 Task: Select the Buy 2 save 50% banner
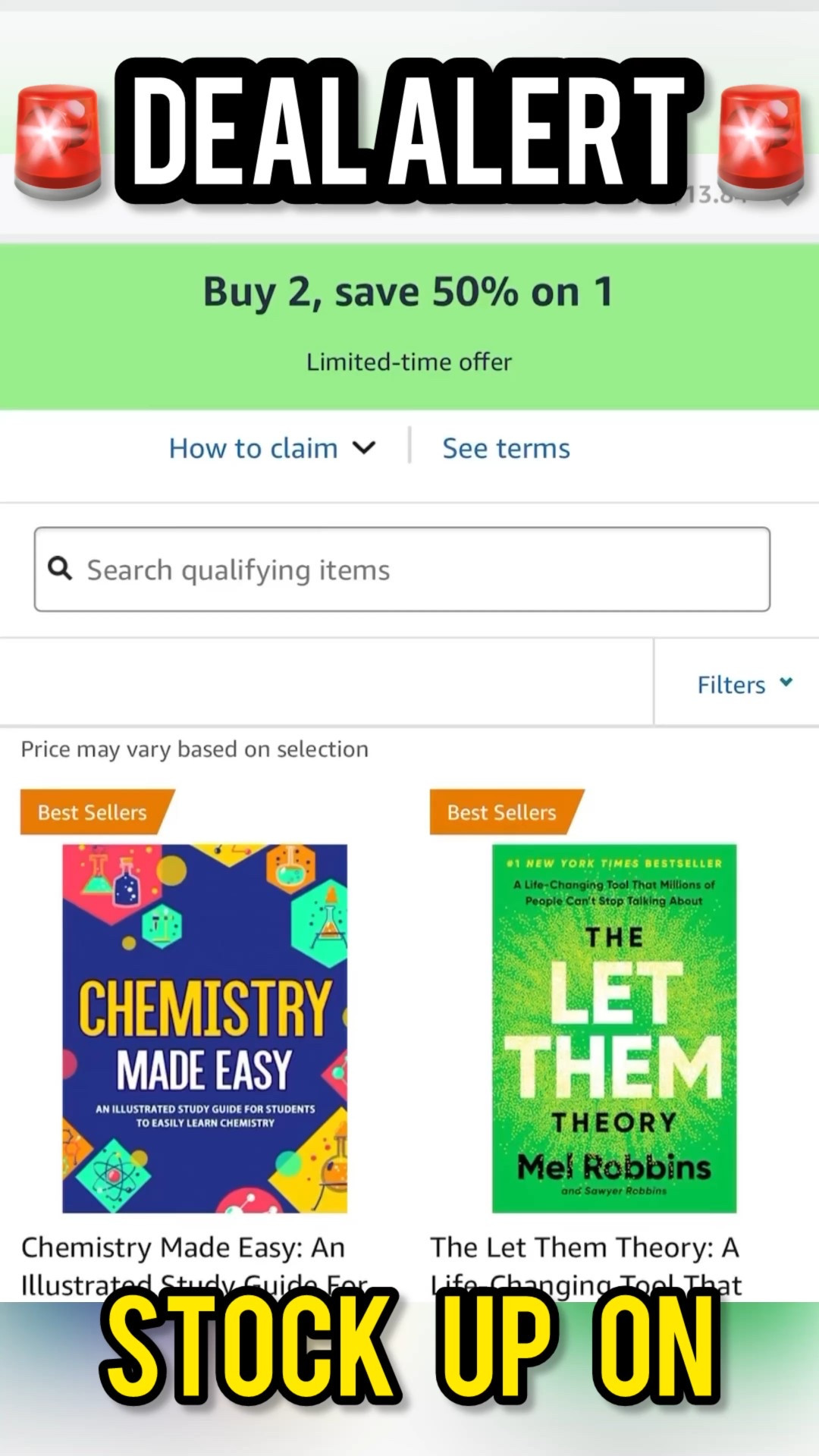[x=408, y=291]
